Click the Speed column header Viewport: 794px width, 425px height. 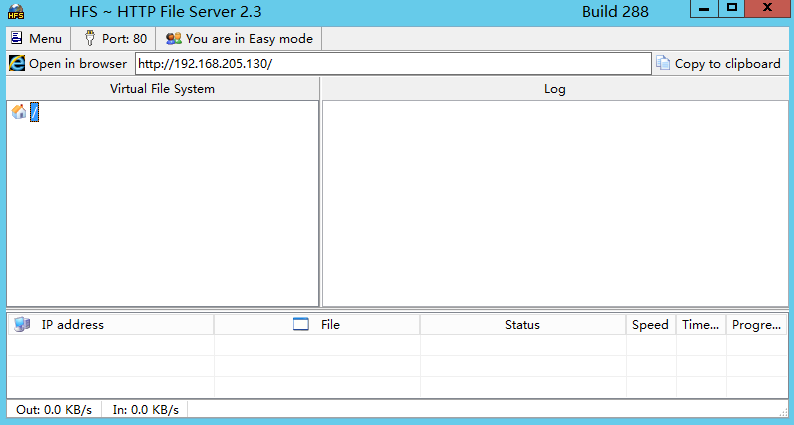point(651,325)
